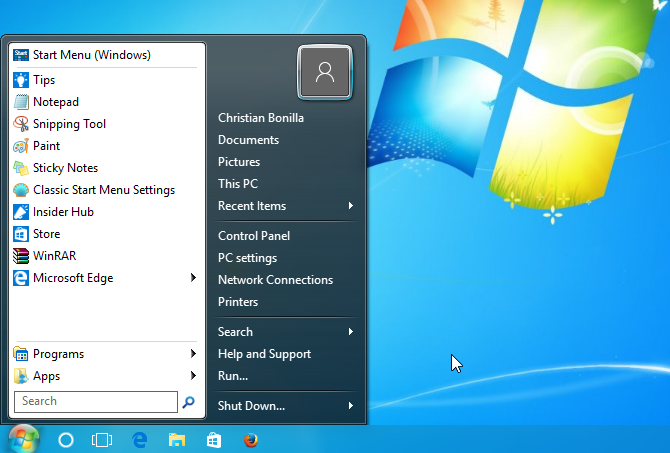Click the WinRAR icon

point(22,256)
